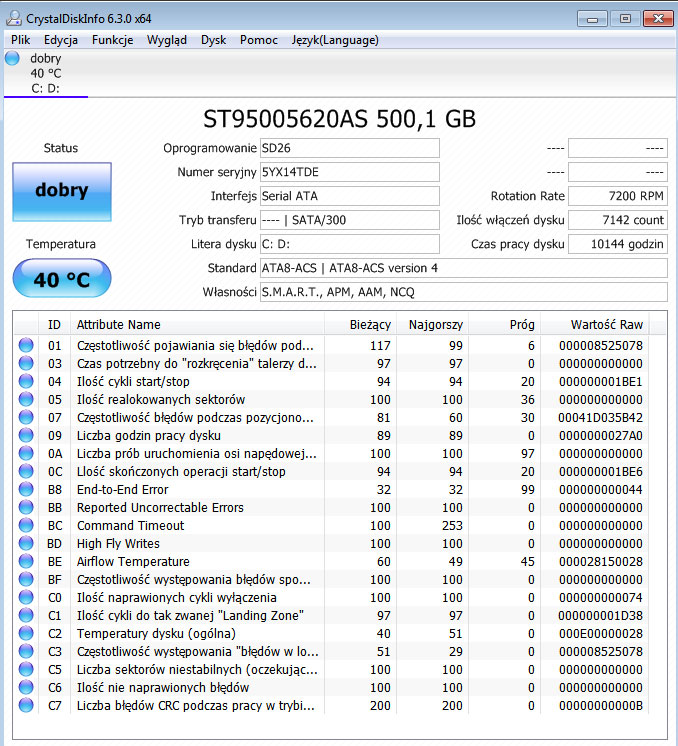This screenshot has width=678, height=746.
Task: Click status orb for attribute C7
Action: click(26, 705)
